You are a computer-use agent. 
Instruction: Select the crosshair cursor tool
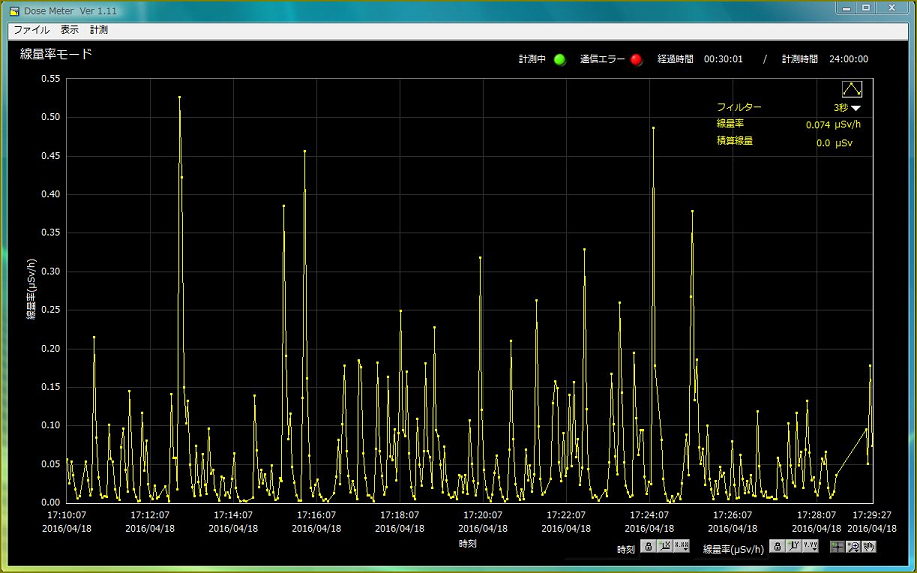(x=837, y=546)
